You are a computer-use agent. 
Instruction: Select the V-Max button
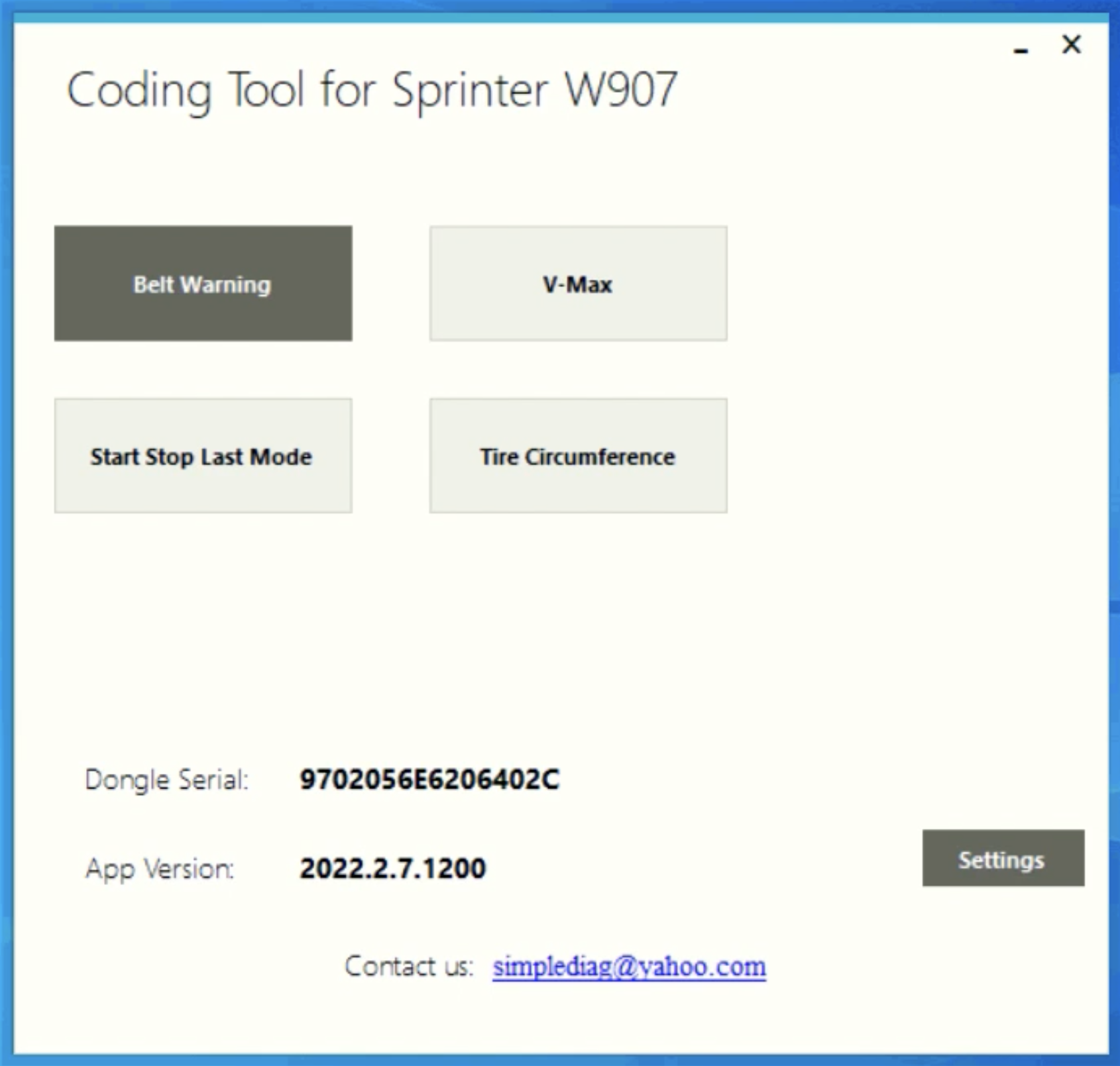point(578,284)
